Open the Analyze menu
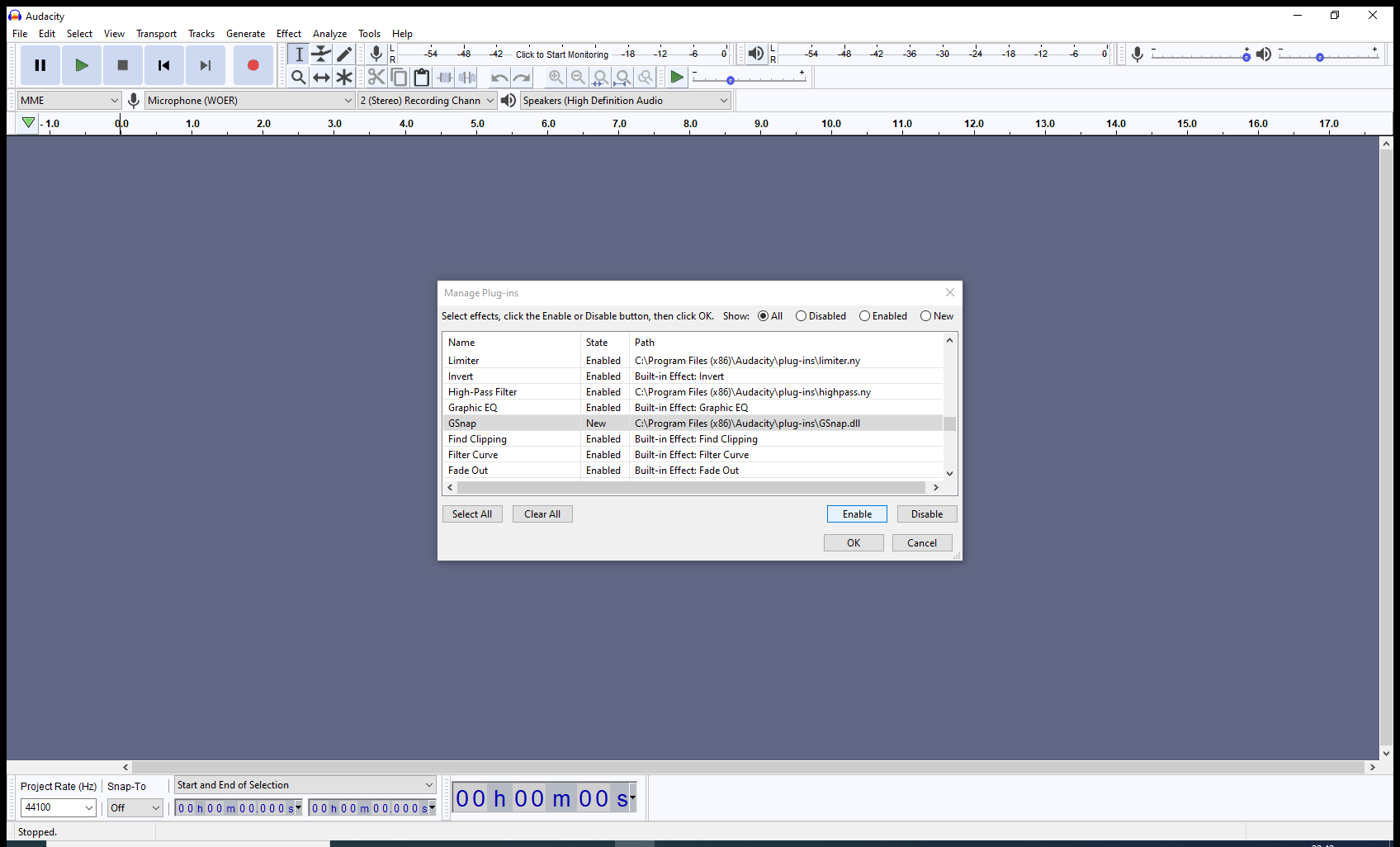The height and width of the screenshot is (847, 1400). coord(329,34)
